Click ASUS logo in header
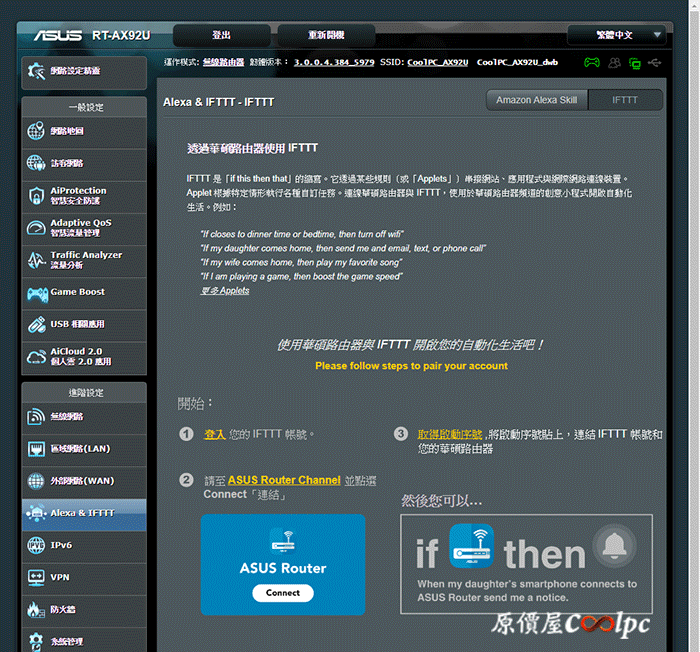 point(58,35)
